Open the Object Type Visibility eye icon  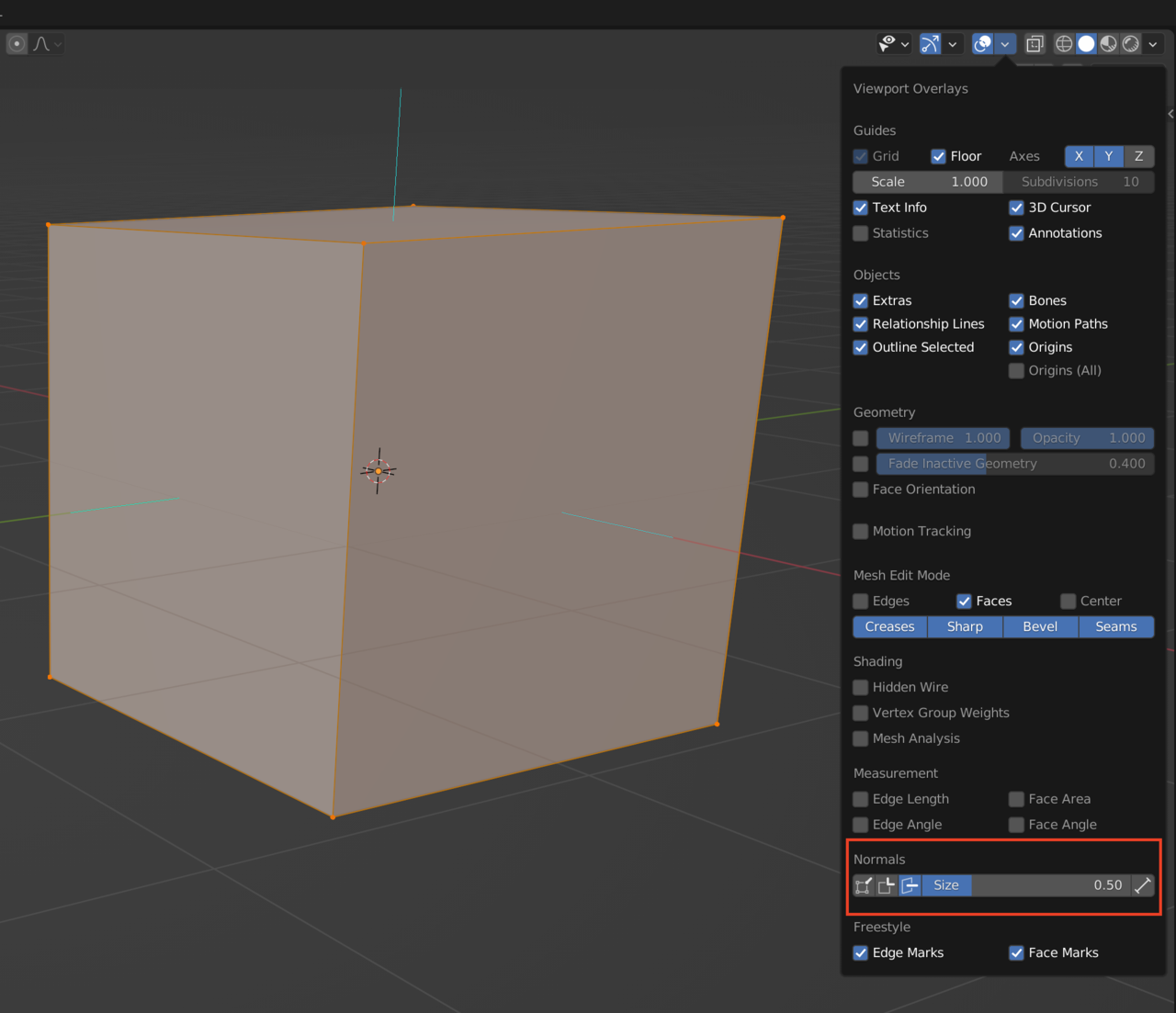888,43
